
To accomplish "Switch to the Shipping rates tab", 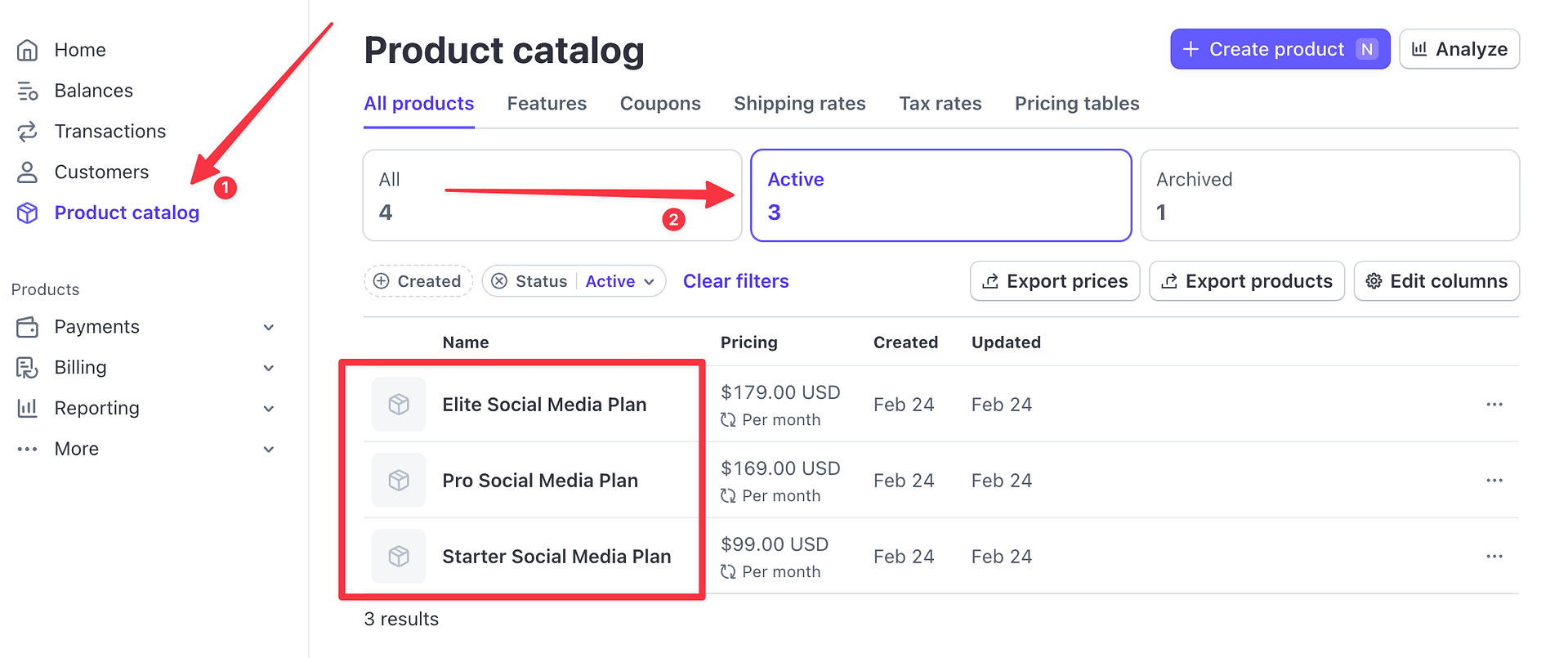I will coord(799,104).
